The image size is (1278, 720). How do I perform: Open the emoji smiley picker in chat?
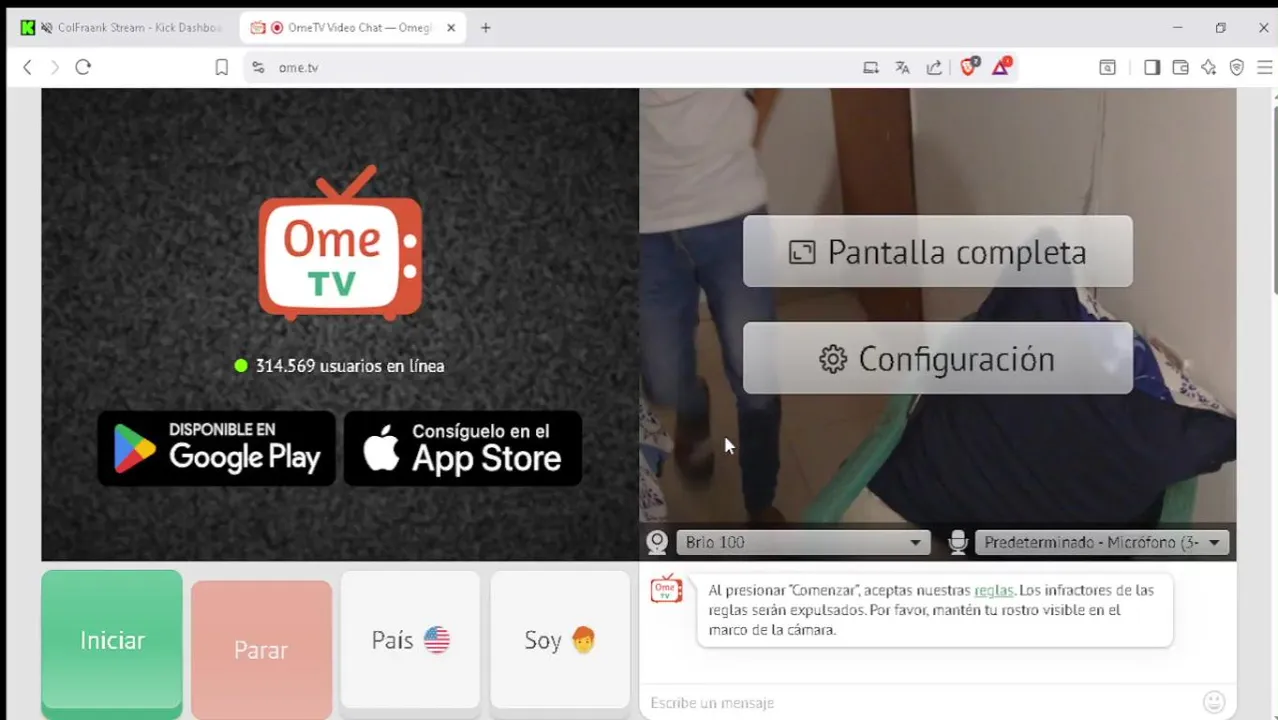coord(1214,702)
